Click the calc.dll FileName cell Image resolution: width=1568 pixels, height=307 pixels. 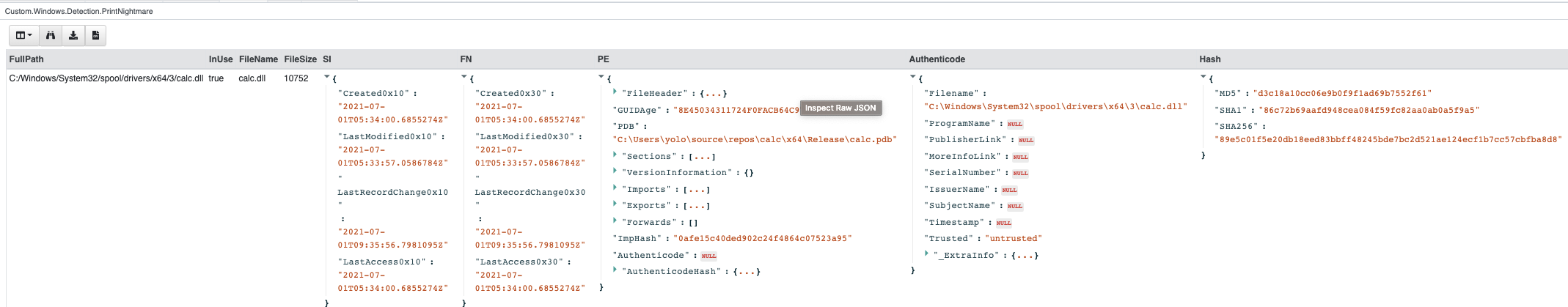[252, 78]
